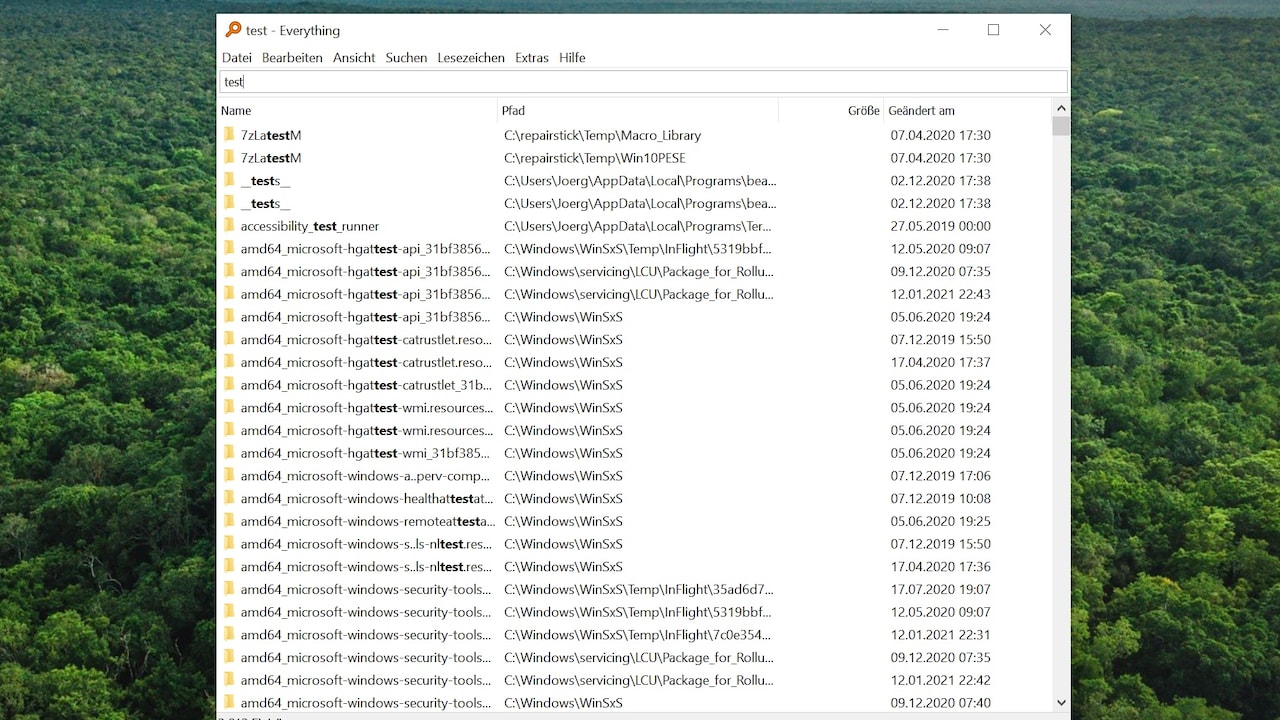Open the Extras menu
Screen dimensions: 1280x720
tap(532, 58)
